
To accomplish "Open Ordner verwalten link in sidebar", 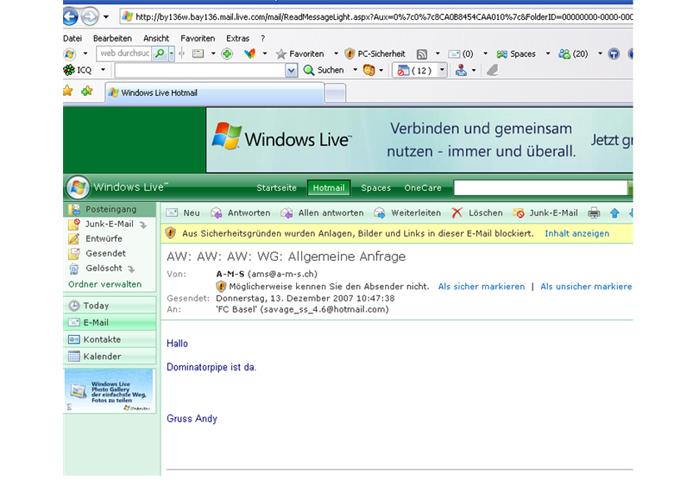I will click(104, 284).
